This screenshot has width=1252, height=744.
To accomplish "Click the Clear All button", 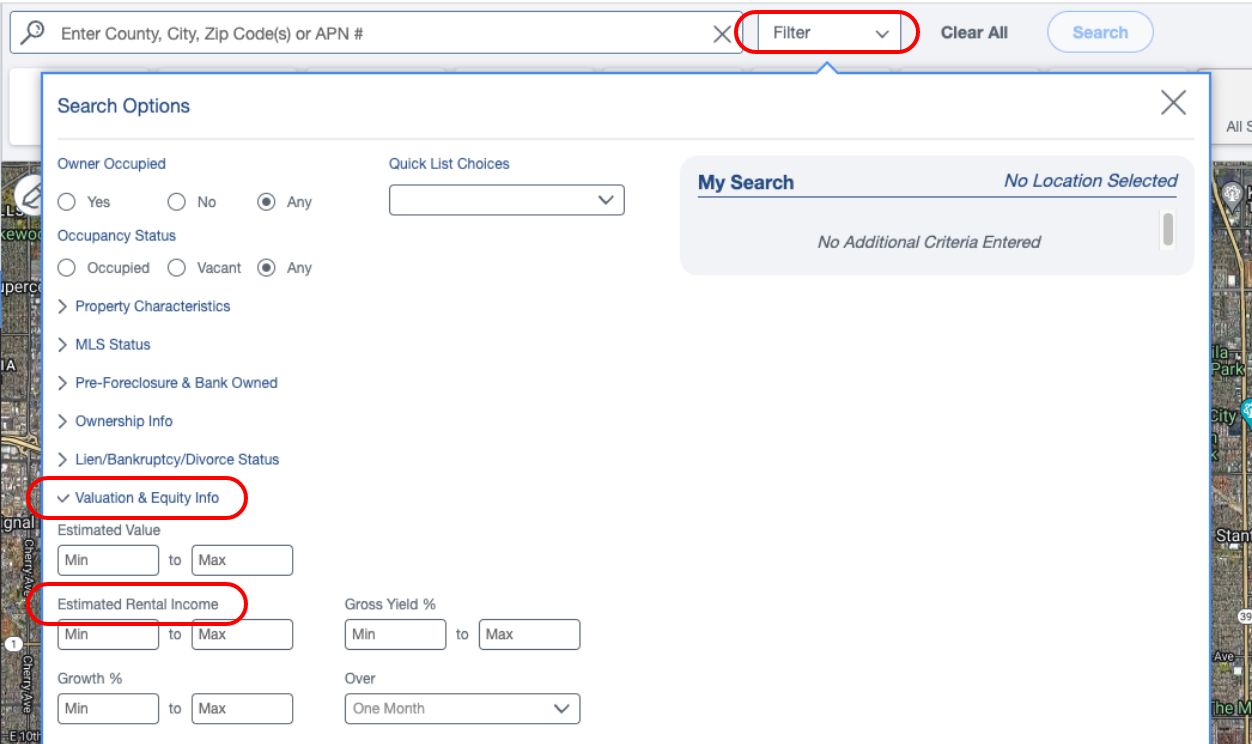I will [974, 32].
